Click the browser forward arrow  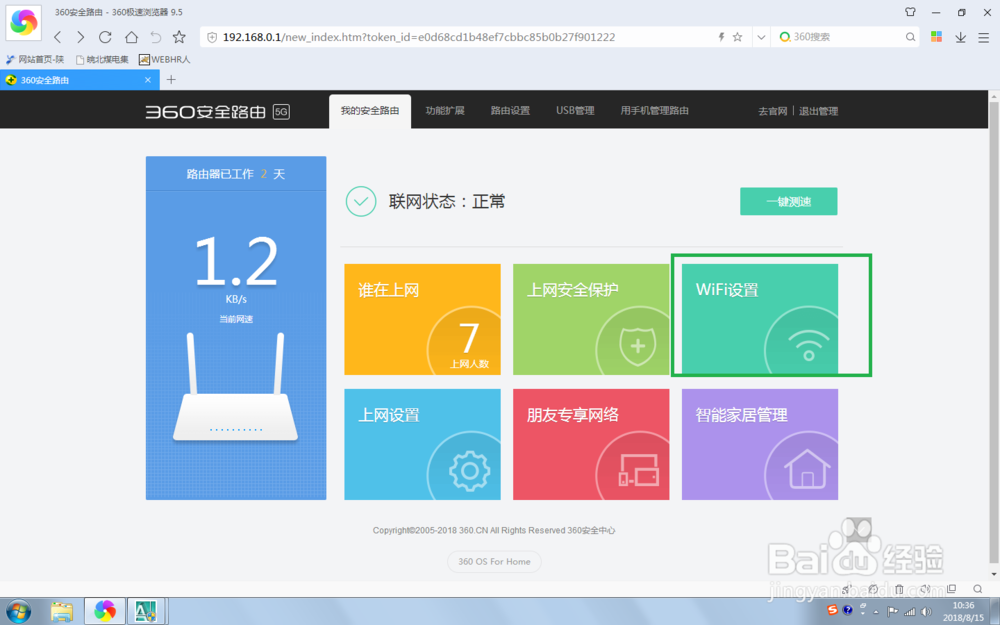pos(80,37)
